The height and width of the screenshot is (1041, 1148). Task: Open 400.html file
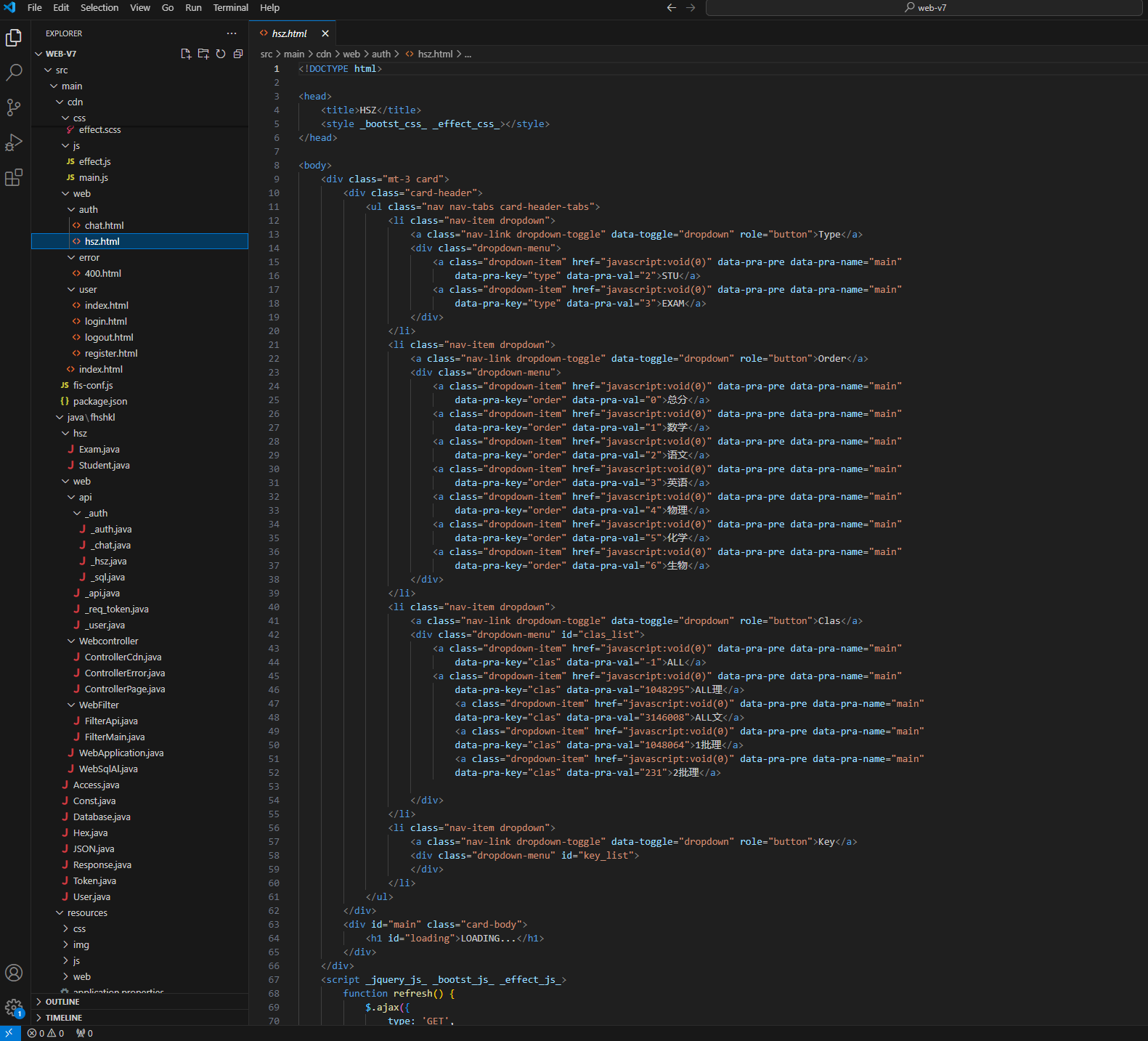[x=139, y=273]
